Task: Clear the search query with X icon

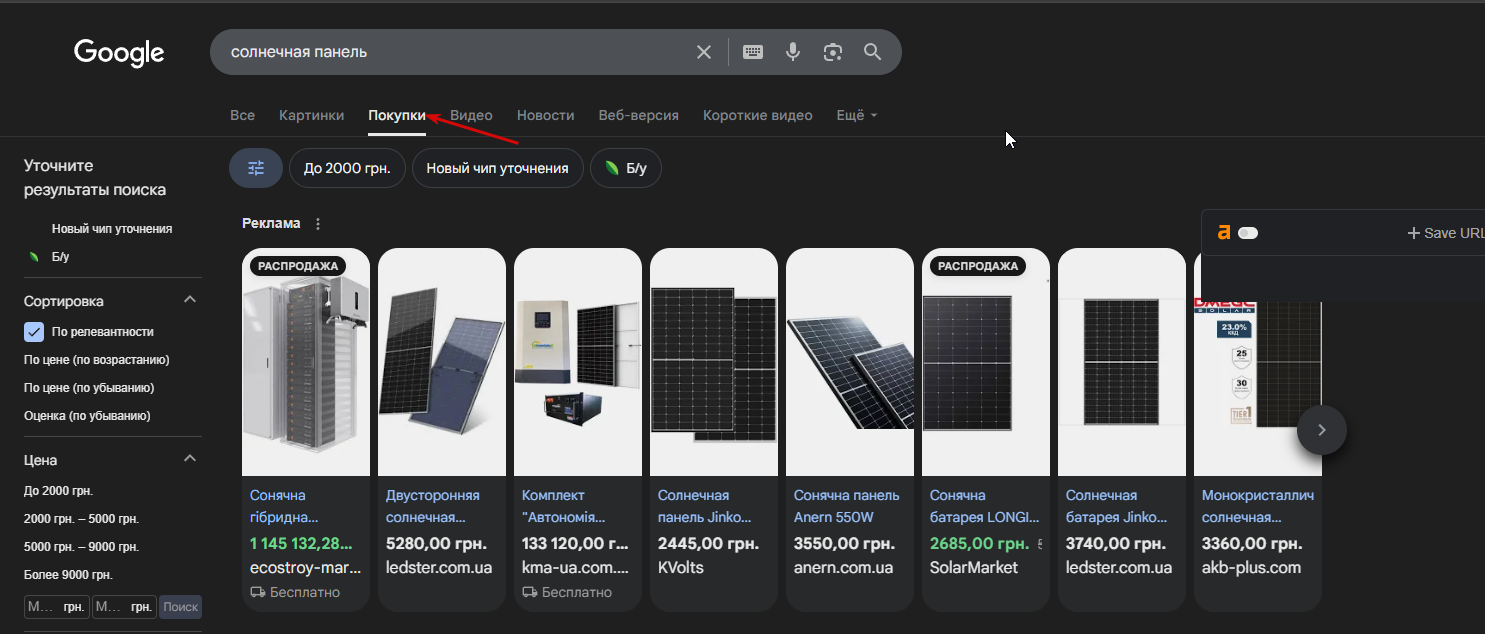Action: [x=704, y=52]
